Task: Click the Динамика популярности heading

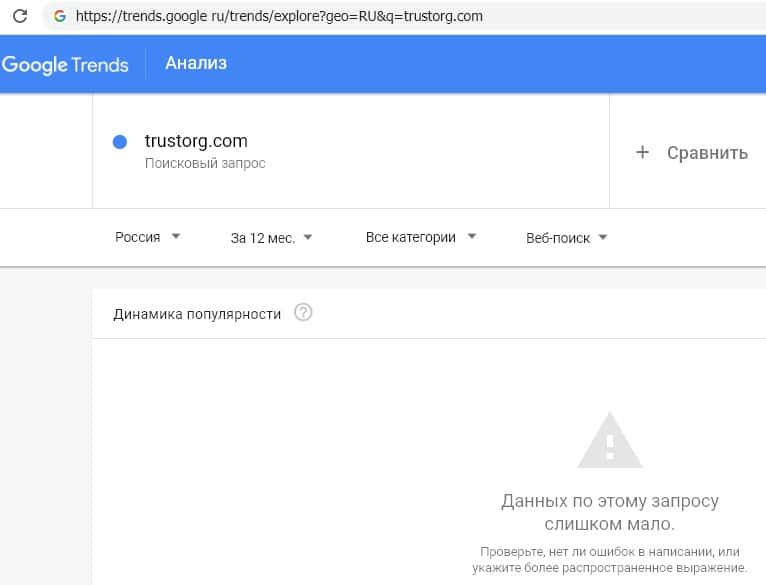Action: 197,313
